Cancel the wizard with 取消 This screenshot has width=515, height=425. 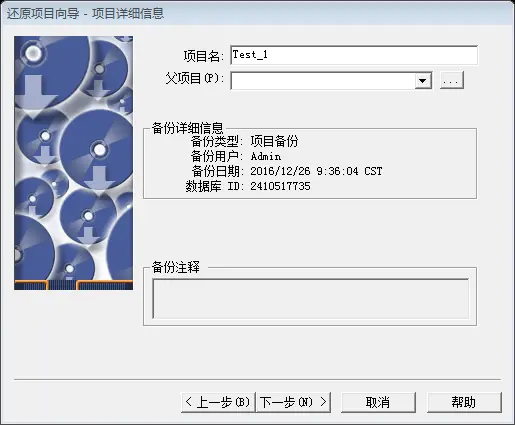(378, 402)
